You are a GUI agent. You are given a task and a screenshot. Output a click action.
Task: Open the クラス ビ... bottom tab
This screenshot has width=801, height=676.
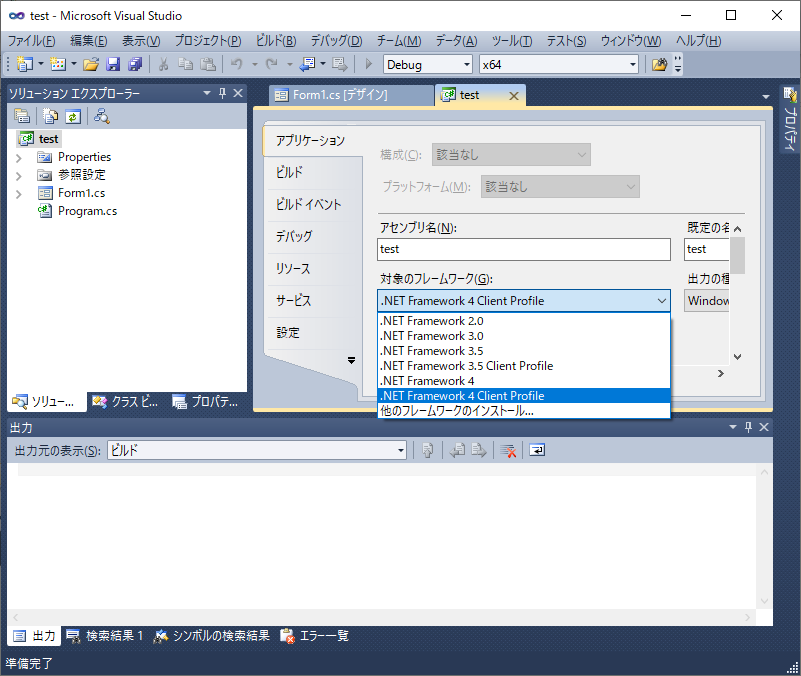coord(125,402)
